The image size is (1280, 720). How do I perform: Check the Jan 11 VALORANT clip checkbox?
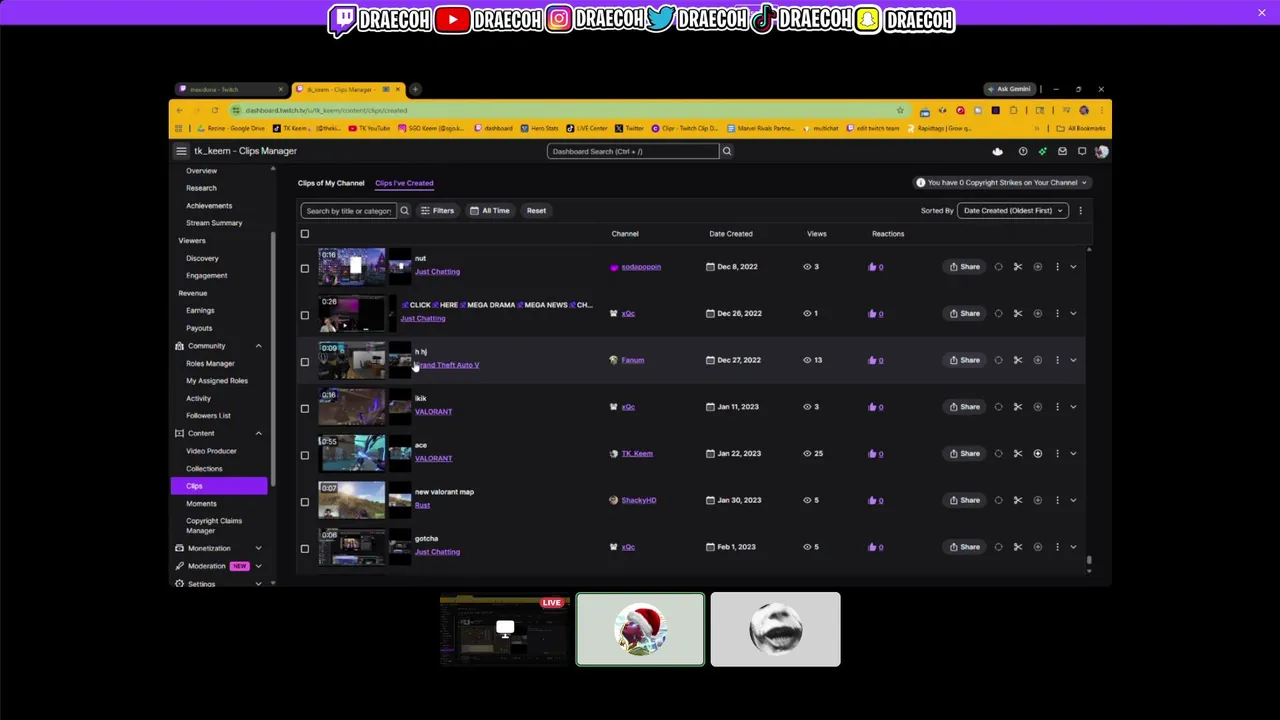305,408
